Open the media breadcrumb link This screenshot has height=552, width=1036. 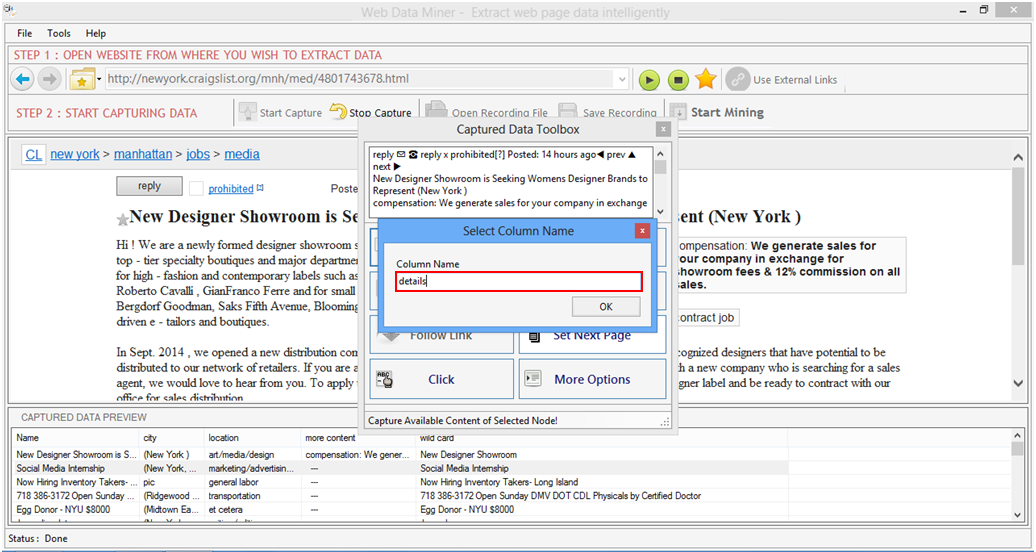(x=242, y=155)
